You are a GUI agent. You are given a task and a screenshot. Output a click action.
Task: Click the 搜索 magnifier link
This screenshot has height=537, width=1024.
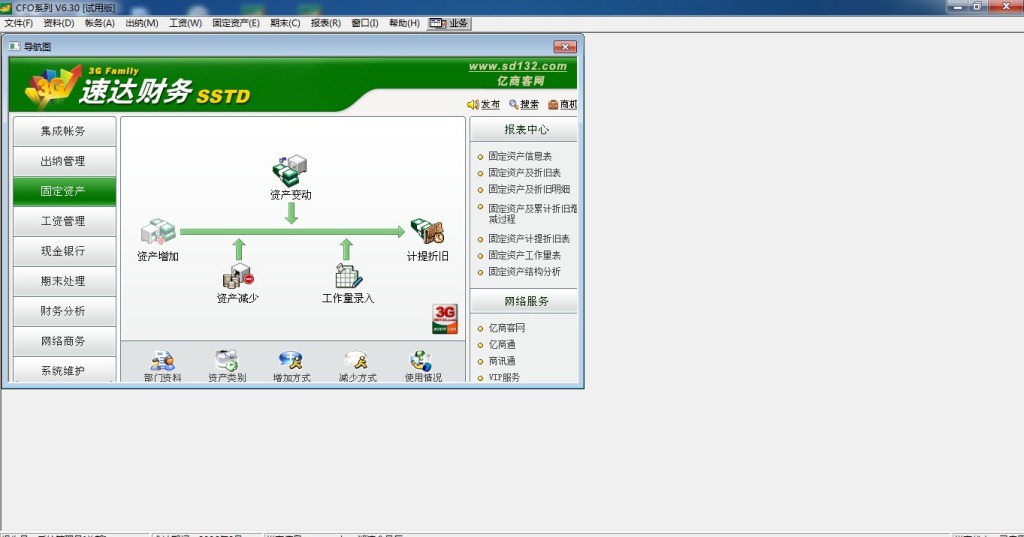click(524, 105)
